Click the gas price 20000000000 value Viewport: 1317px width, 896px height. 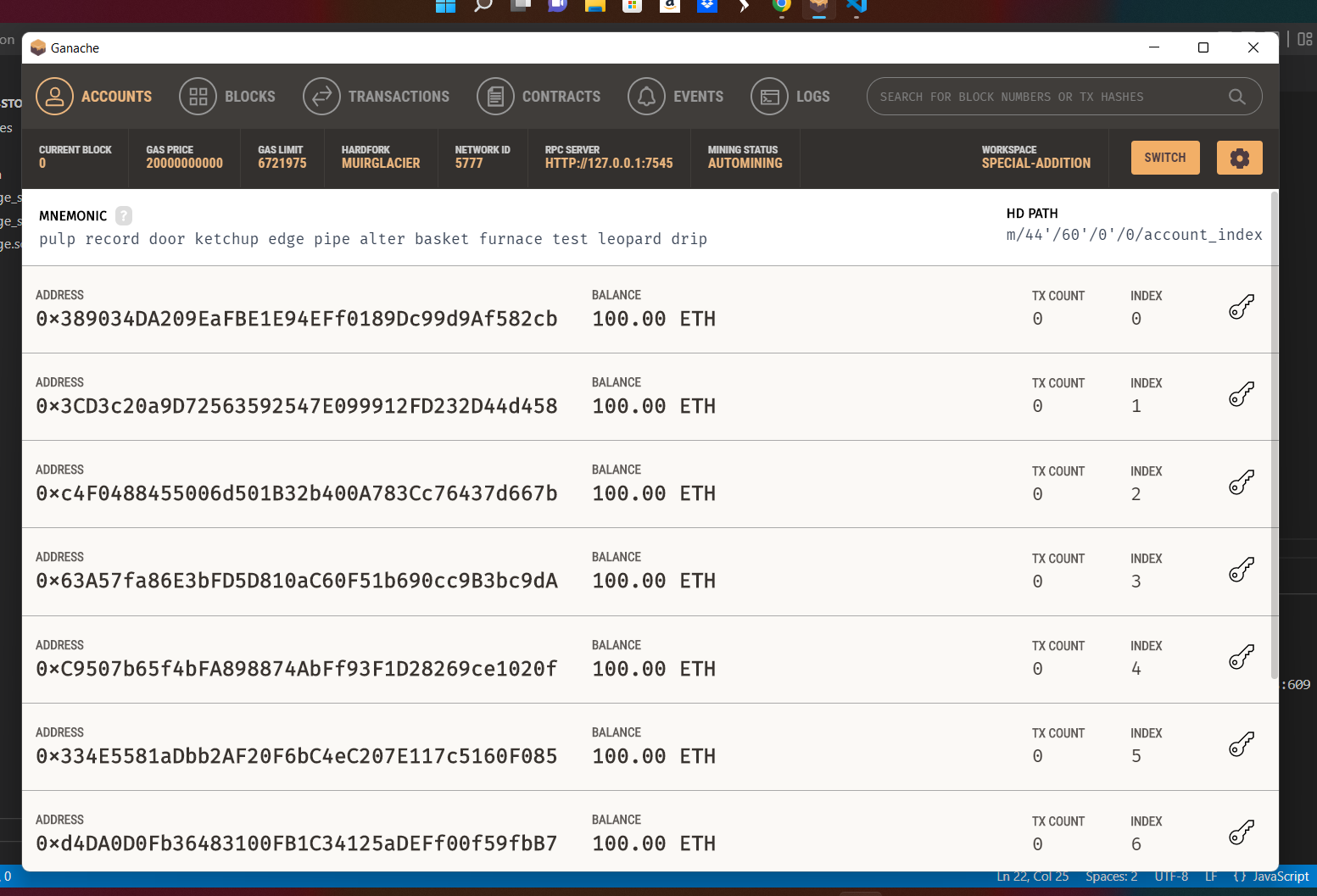pyautogui.click(x=184, y=163)
